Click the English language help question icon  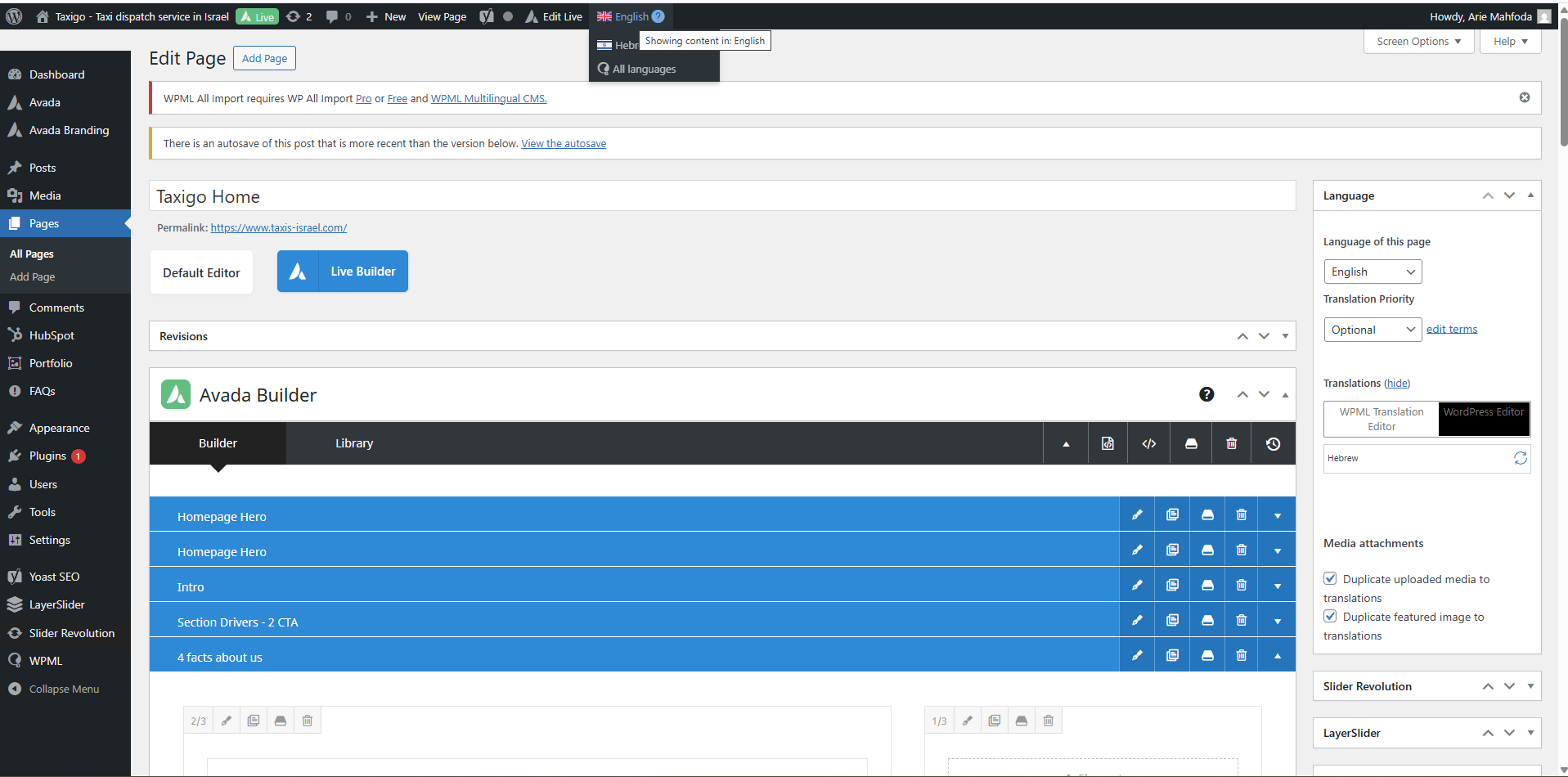point(658,16)
